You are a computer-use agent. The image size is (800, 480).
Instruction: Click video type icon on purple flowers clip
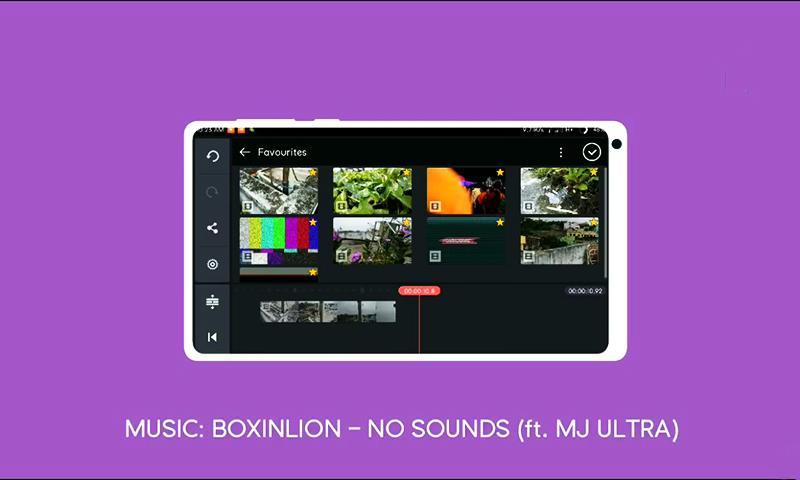(x=341, y=256)
